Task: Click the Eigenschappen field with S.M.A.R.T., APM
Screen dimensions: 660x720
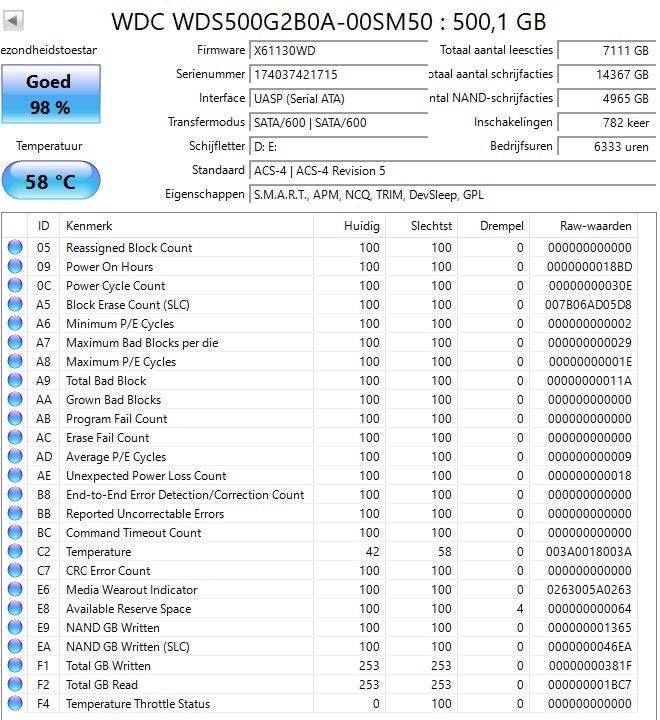Action: click(452, 195)
